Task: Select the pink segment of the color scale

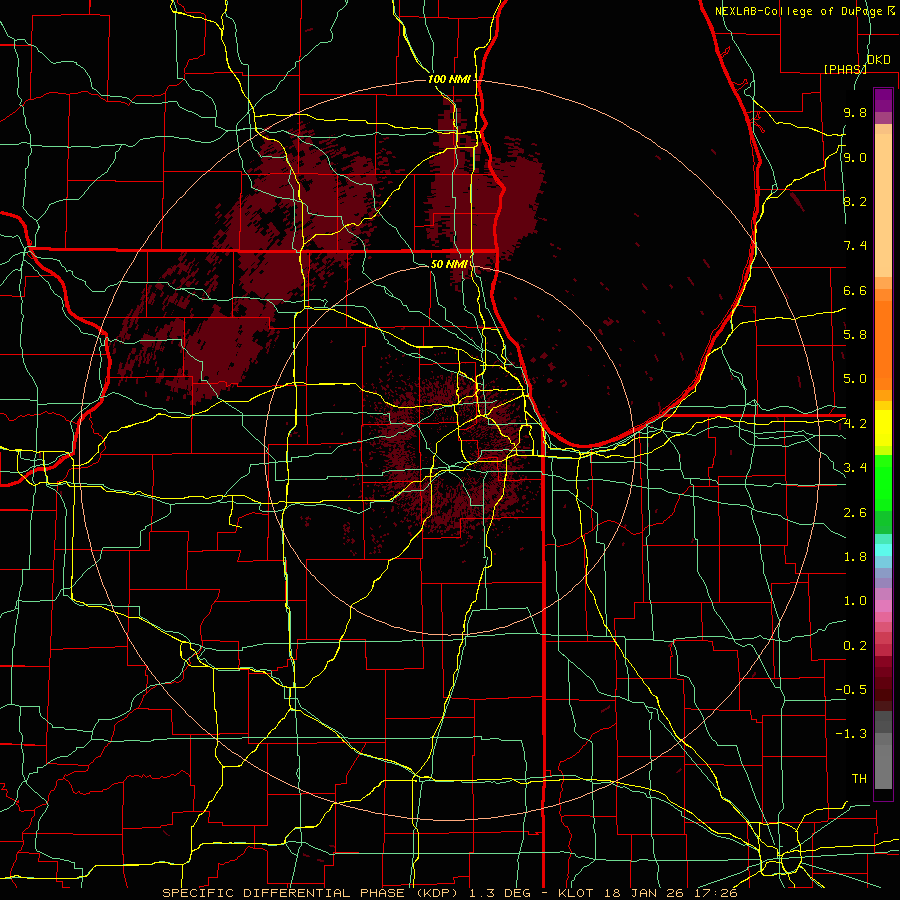Action: coord(883,606)
